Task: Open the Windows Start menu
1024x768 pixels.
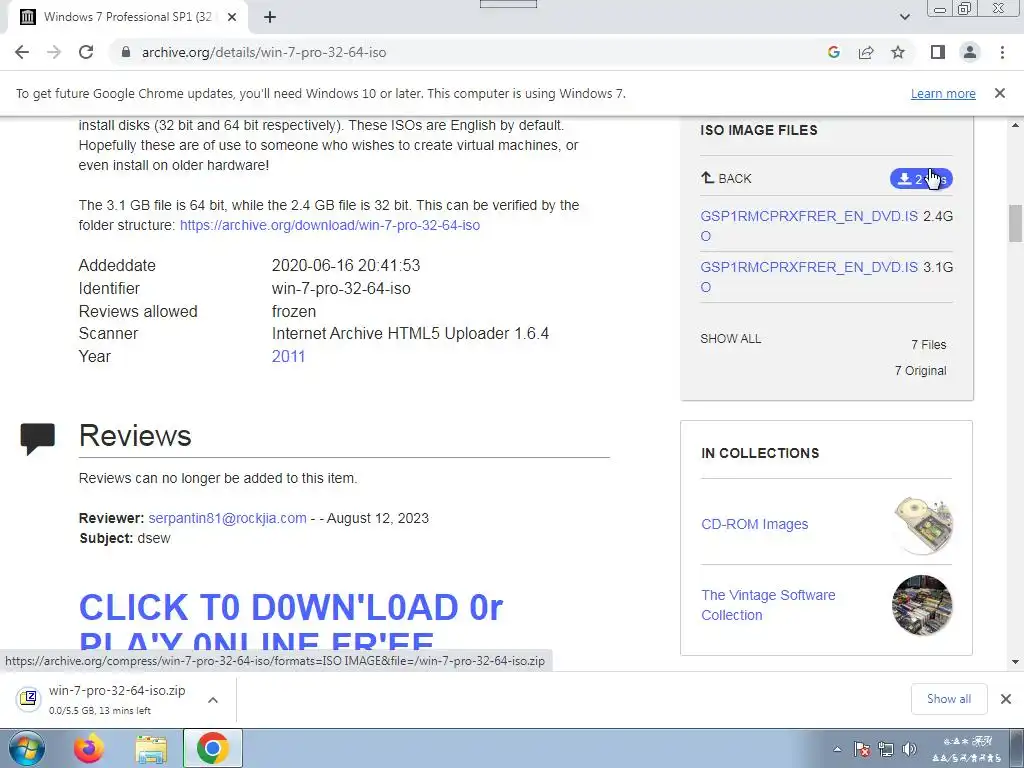Action: [x=27, y=749]
